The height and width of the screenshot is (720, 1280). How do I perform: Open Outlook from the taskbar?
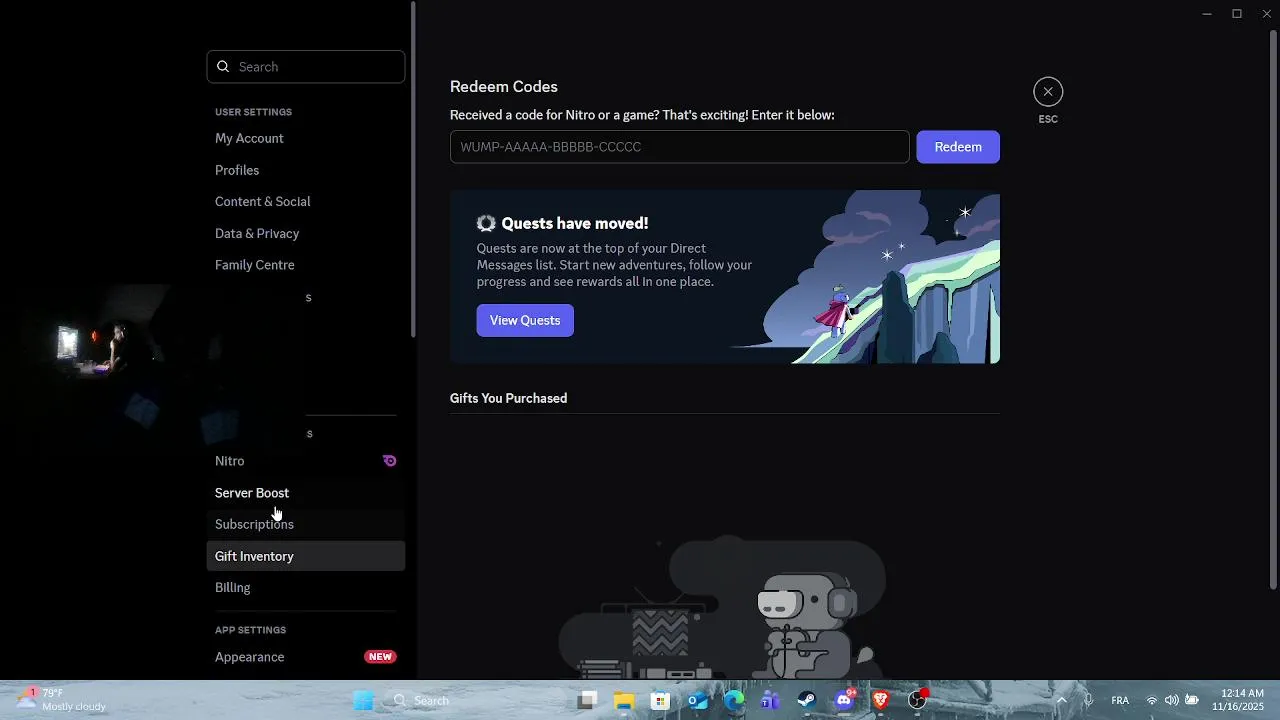click(x=697, y=701)
